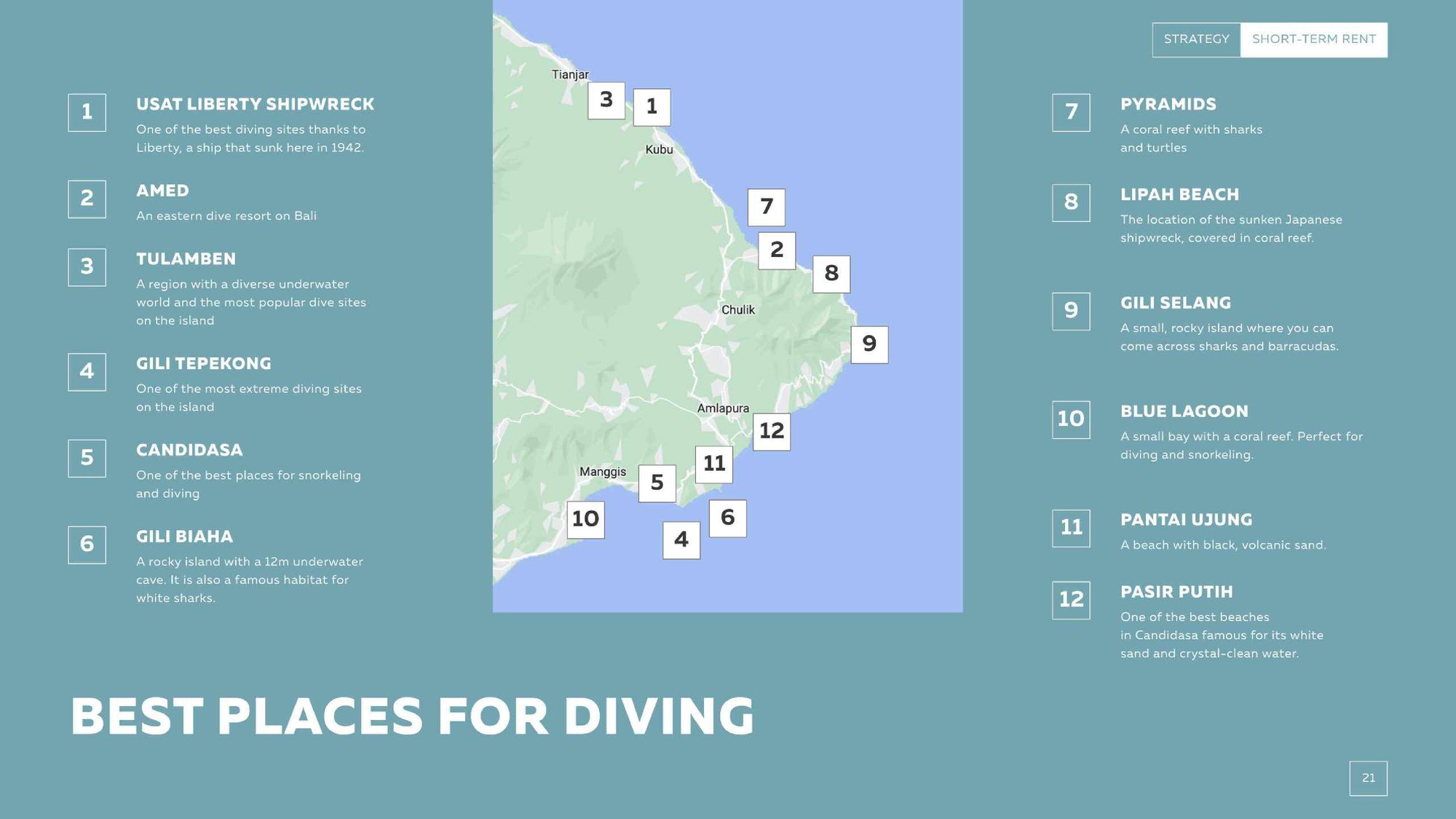Select map marker 2 on the map
Viewport: 1456px width, 819px height.
(777, 250)
